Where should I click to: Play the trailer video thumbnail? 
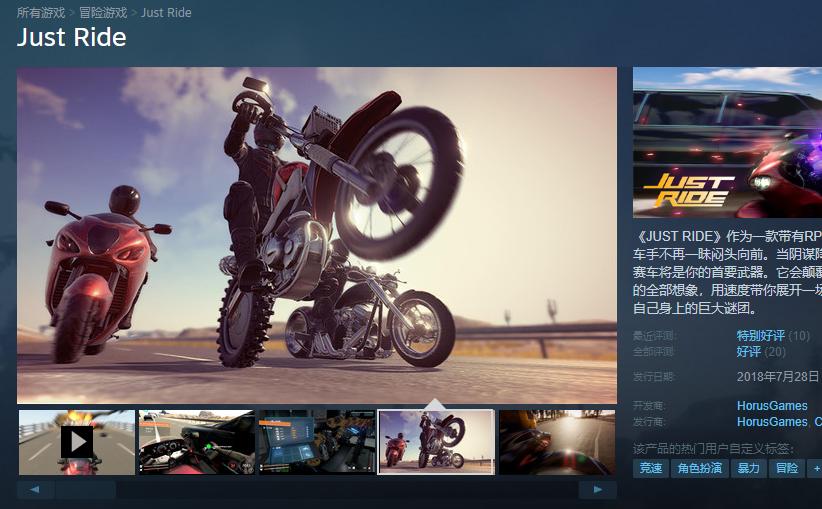pos(77,442)
